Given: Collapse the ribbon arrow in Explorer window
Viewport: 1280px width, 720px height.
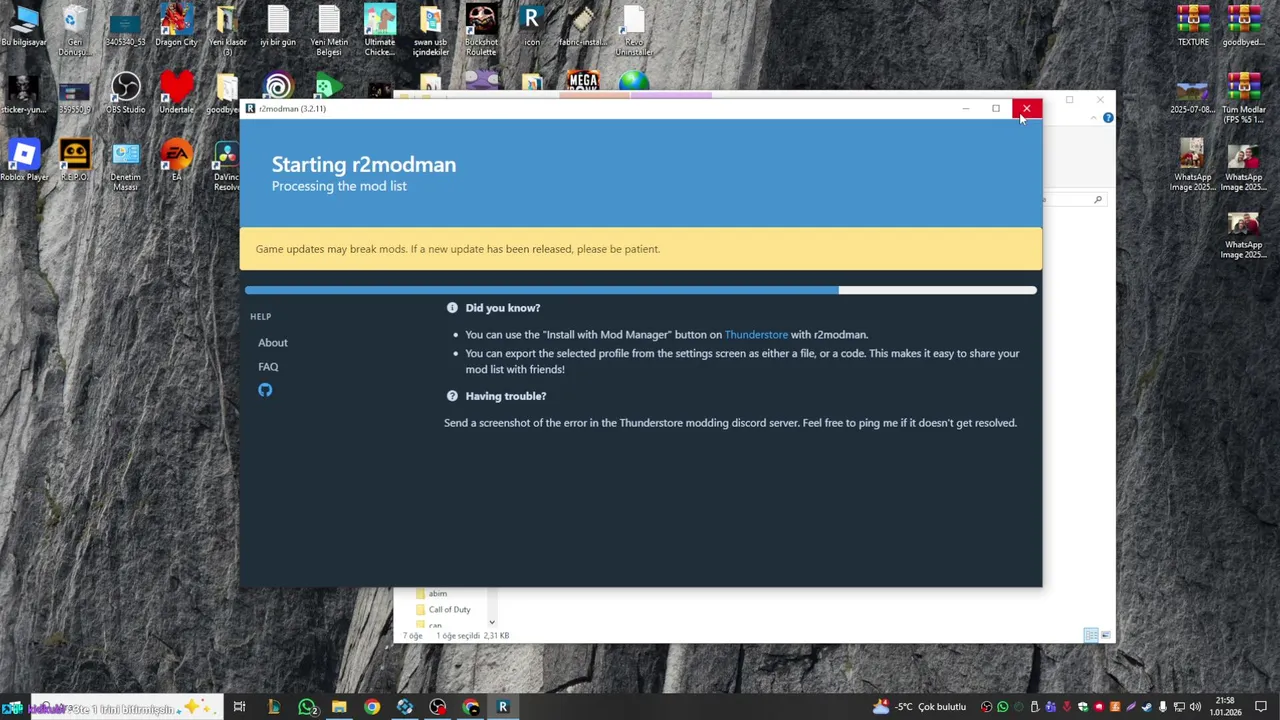Looking at the screenshot, I should pos(1093,118).
